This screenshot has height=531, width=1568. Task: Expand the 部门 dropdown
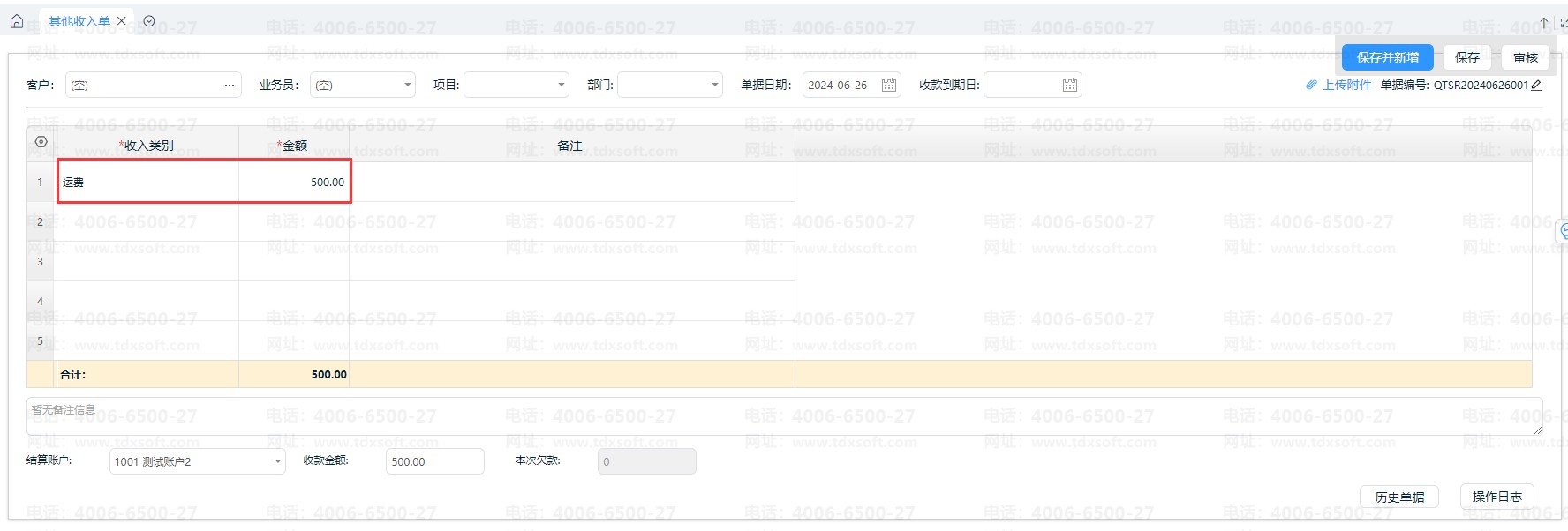714,86
